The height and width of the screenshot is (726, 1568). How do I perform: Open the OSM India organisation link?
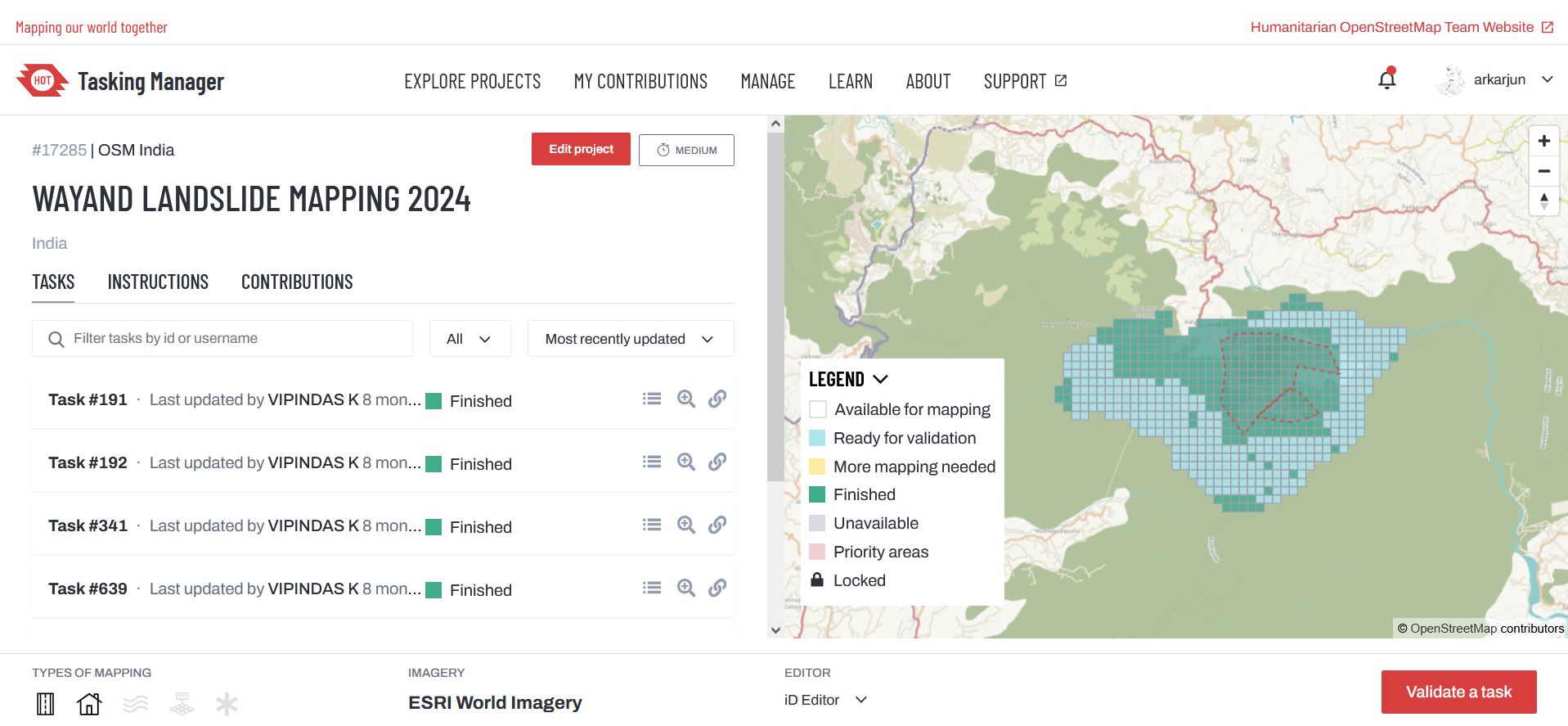136,150
